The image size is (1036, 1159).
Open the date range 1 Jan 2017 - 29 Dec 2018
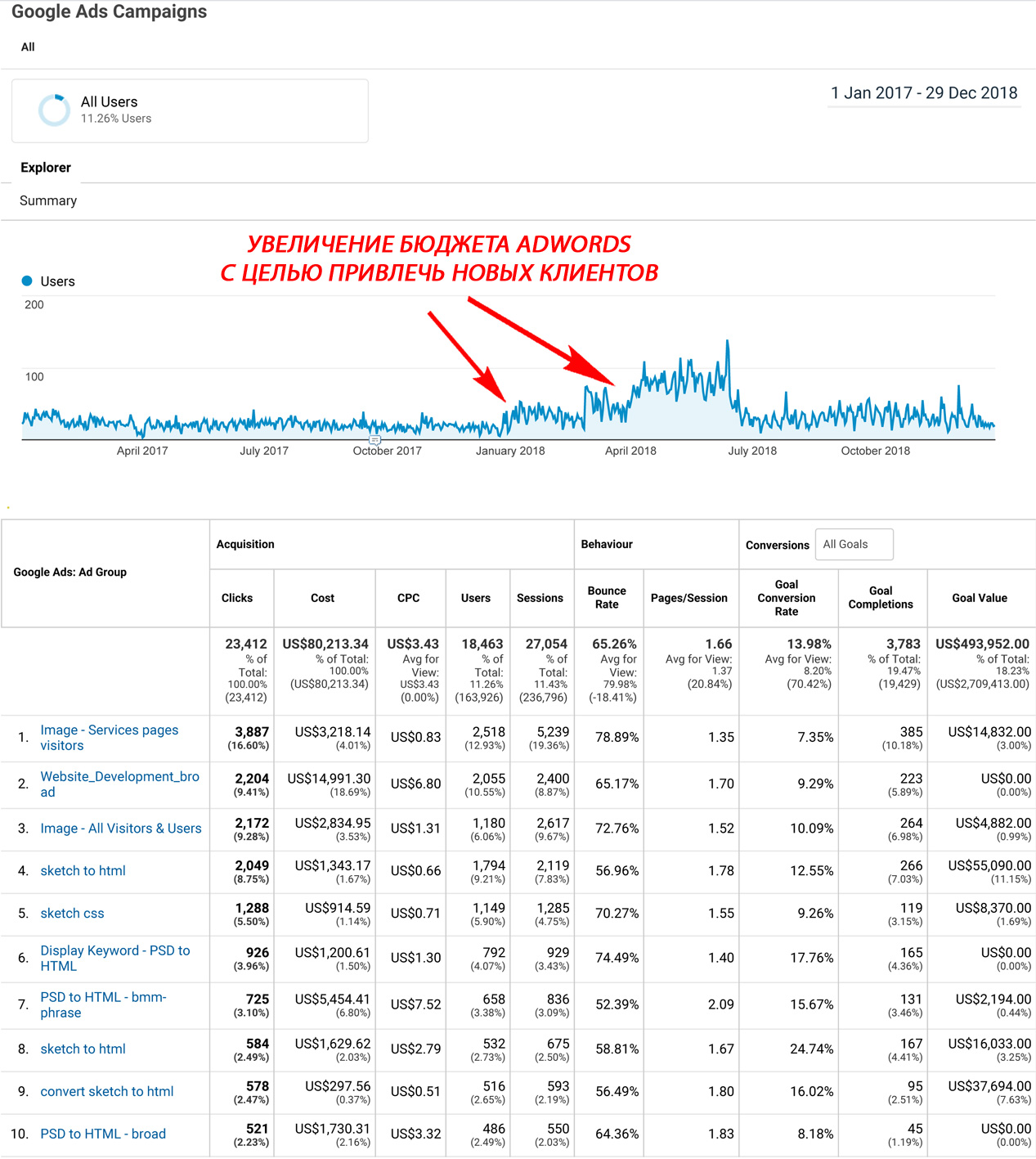coord(924,93)
